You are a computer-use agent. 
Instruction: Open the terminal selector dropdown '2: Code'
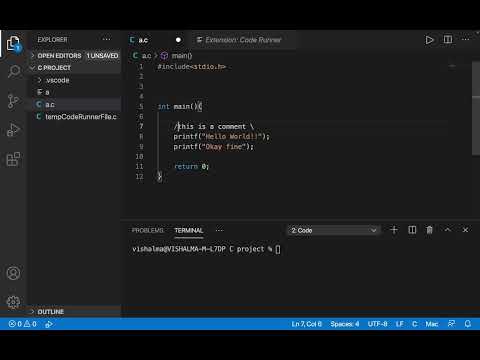334,230
